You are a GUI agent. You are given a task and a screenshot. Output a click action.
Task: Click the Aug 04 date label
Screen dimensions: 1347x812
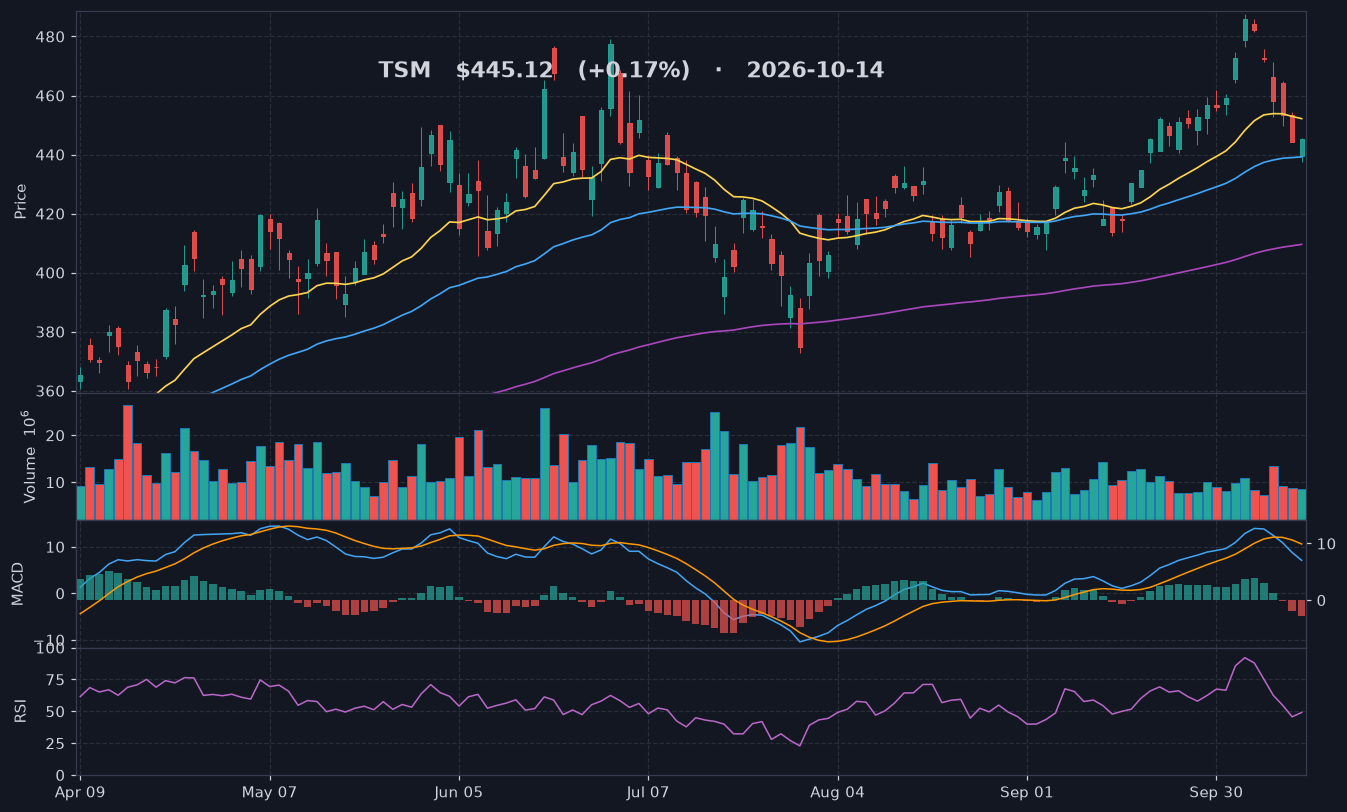coord(837,792)
